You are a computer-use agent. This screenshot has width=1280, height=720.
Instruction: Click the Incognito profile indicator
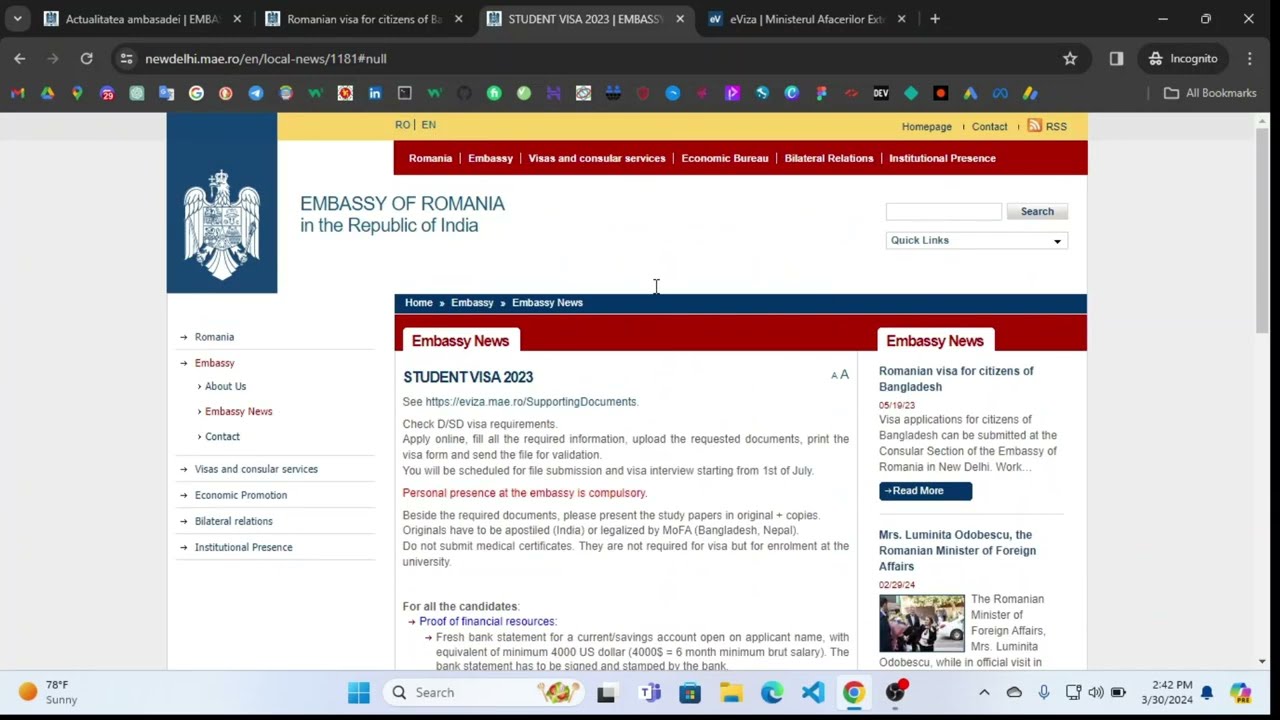tap(1183, 58)
